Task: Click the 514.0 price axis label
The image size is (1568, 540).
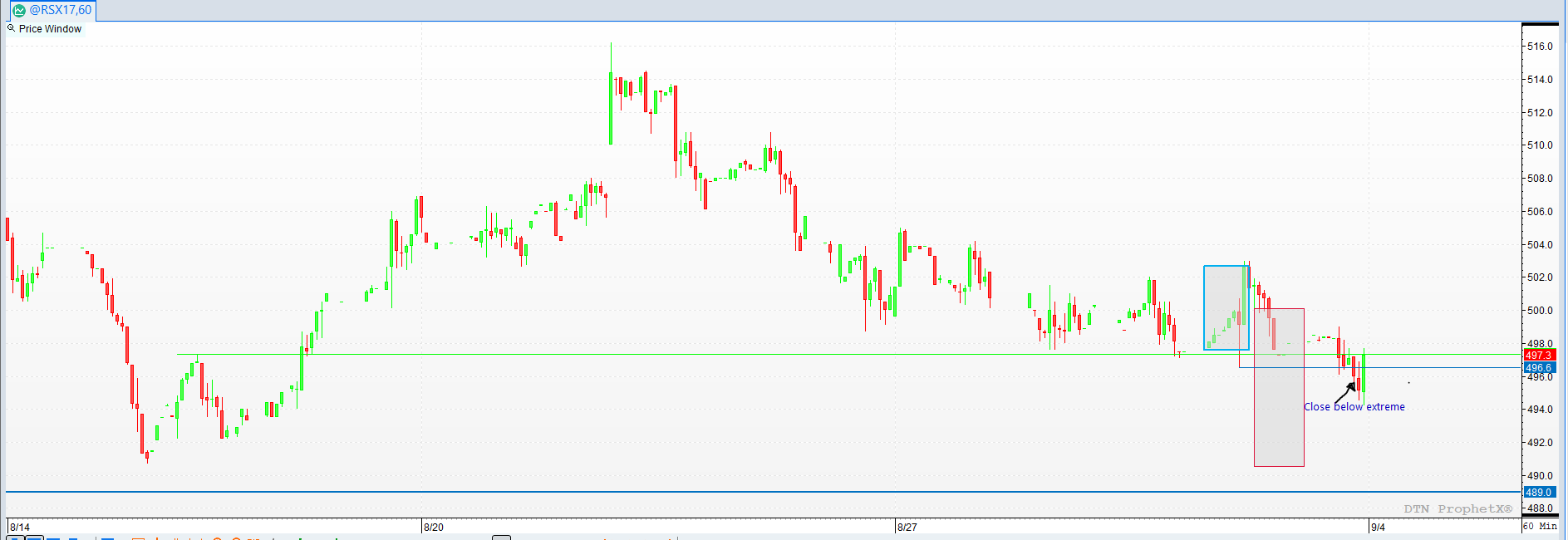Action: pyautogui.click(x=1540, y=80)
